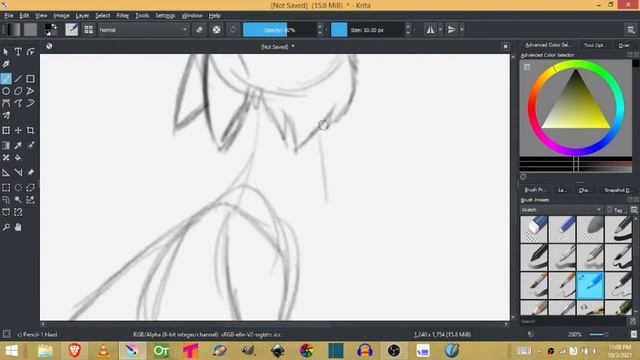The width and height of the screenshot is (640, 360).
Task: Open the fill pattern swatch
Action: click(30, 30)
